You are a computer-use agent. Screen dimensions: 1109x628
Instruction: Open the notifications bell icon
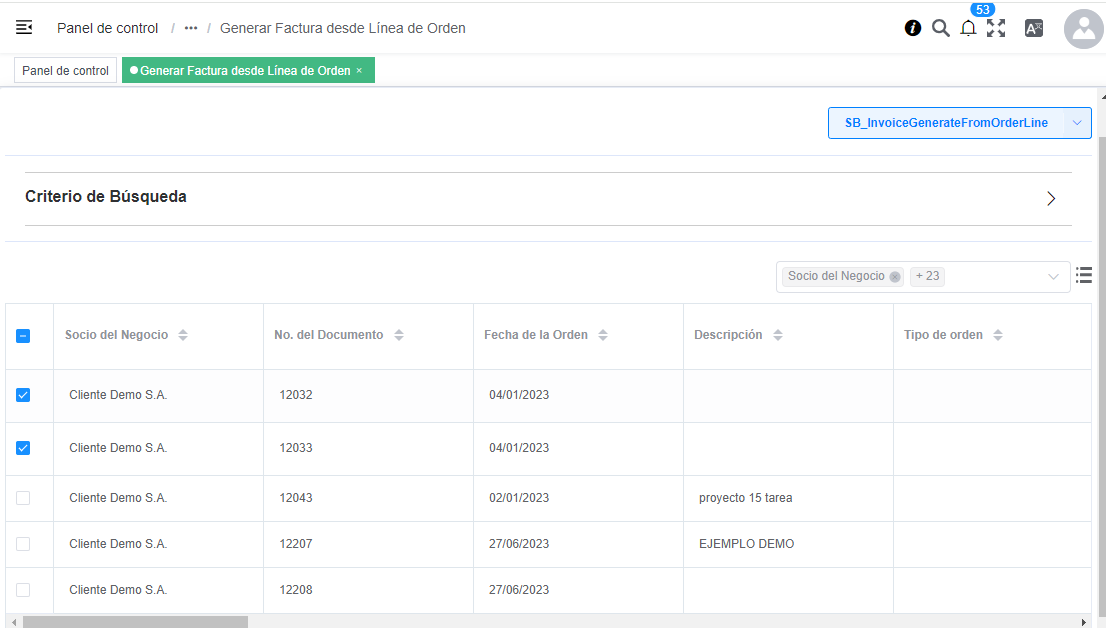[x=968, y=28]
